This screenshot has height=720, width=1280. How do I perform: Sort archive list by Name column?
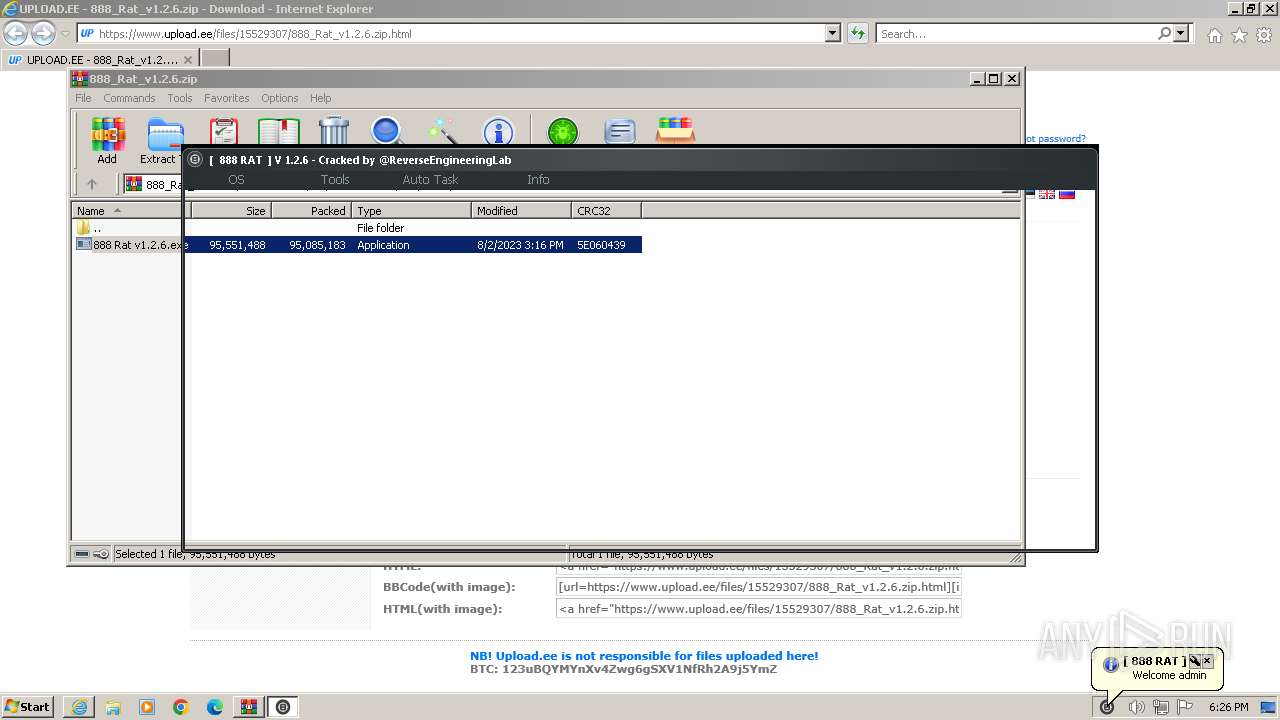pos(131,211)
